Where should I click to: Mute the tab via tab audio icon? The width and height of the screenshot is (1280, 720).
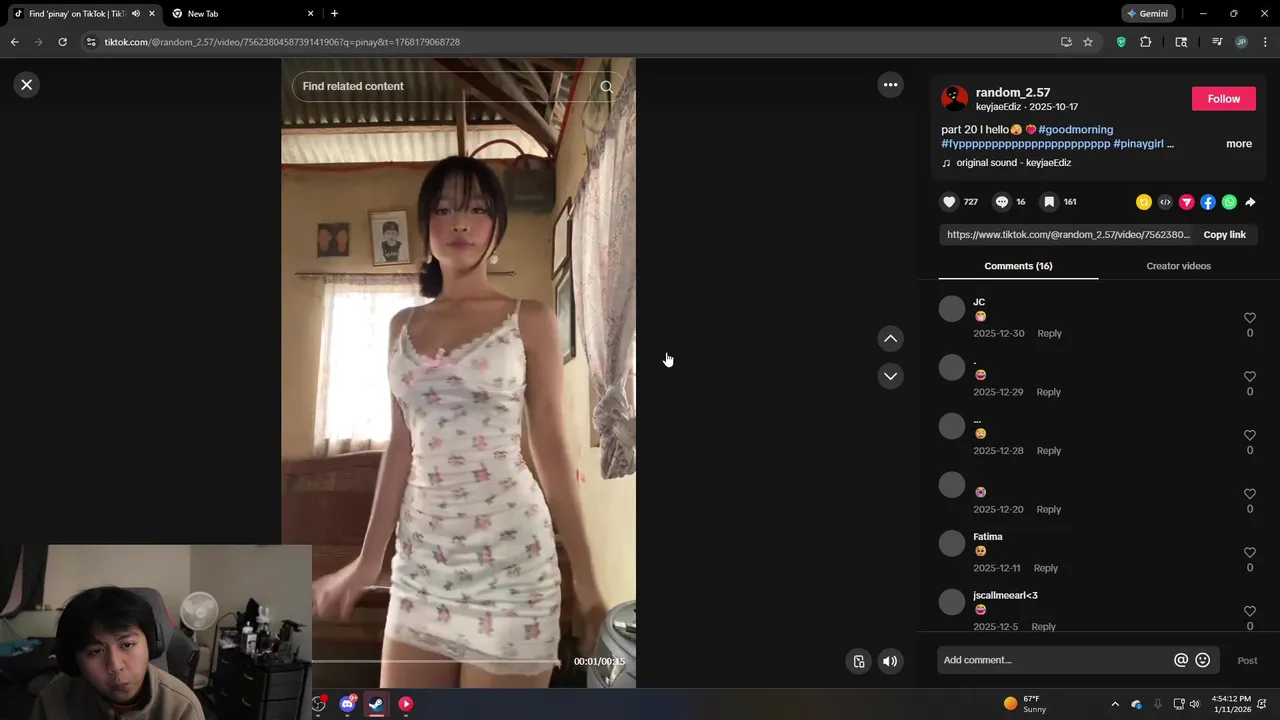click(x=136, y=14)
